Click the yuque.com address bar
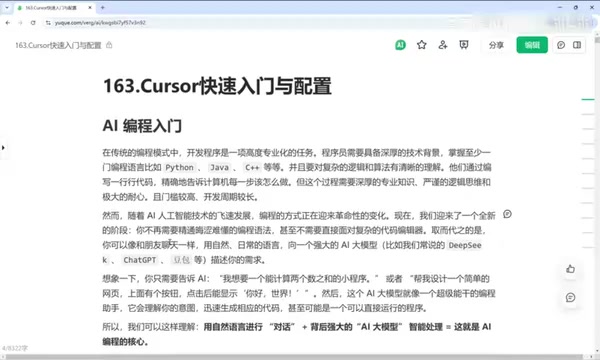Screen dimensions: 600x360 pos(100,23)
